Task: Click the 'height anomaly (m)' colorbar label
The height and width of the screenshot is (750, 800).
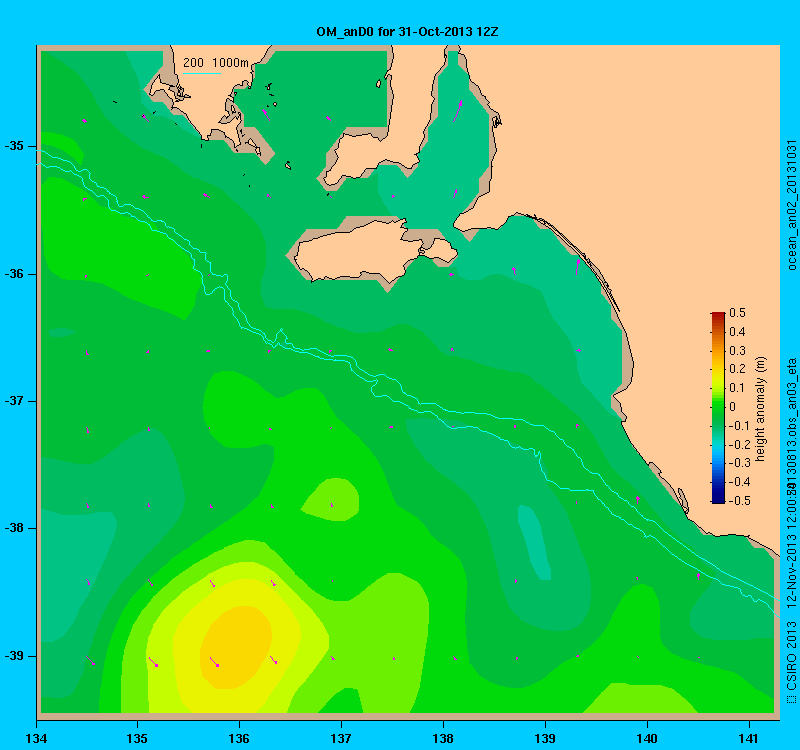Action: (761, 409)
